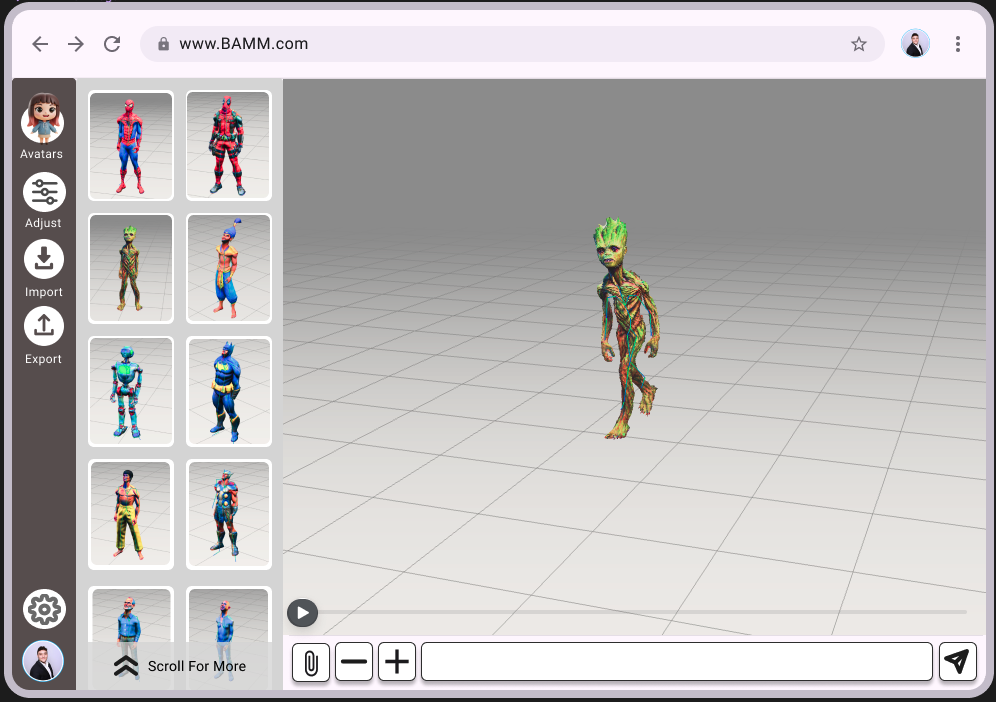Open browser three-dot menu
The height and width of the screenshot is (702, 996).
click(x=958, y=44)
